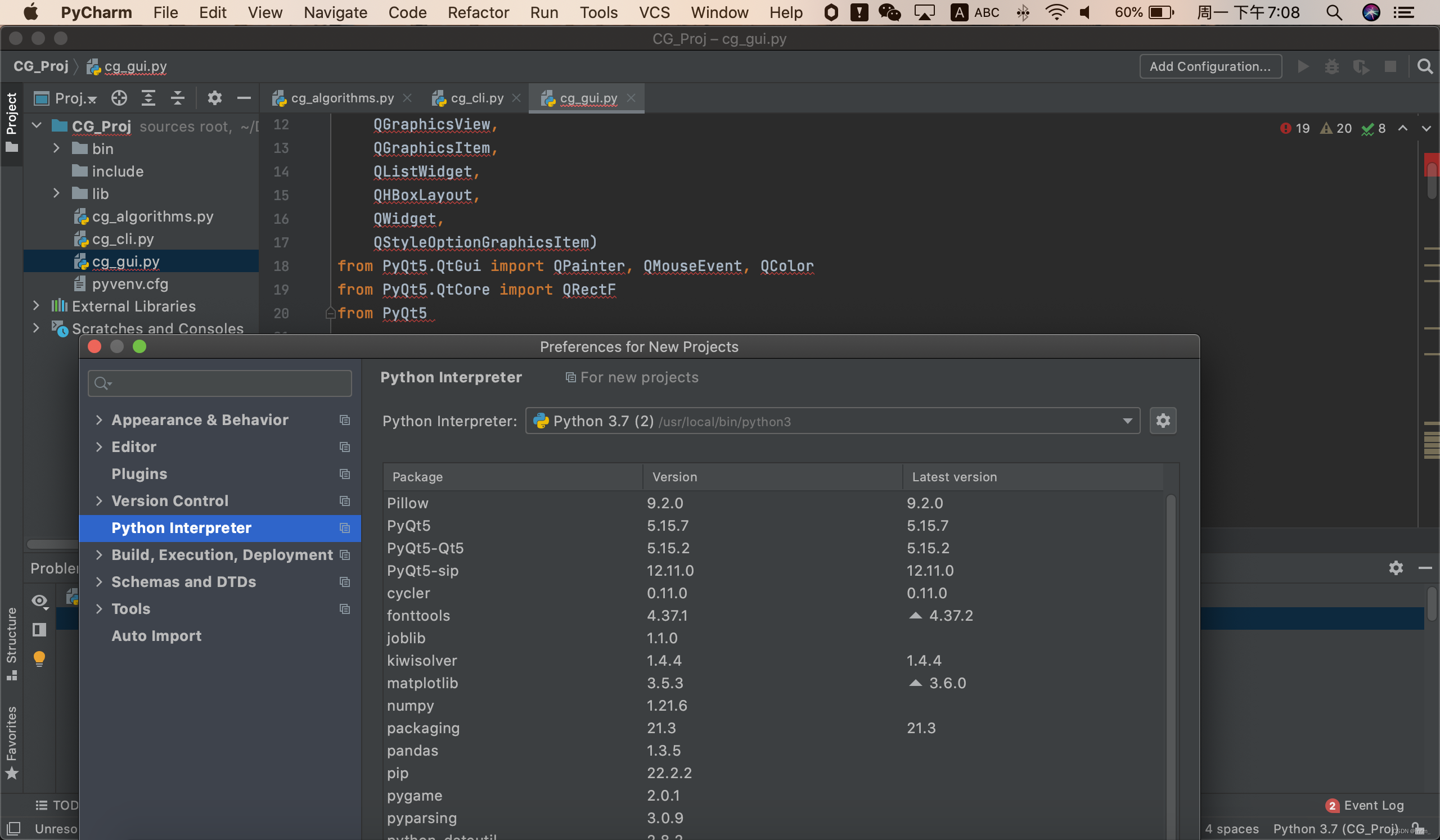Open the Navigate menu
This screenshot has height=840, width=1440.
click(x=335, y=12)
